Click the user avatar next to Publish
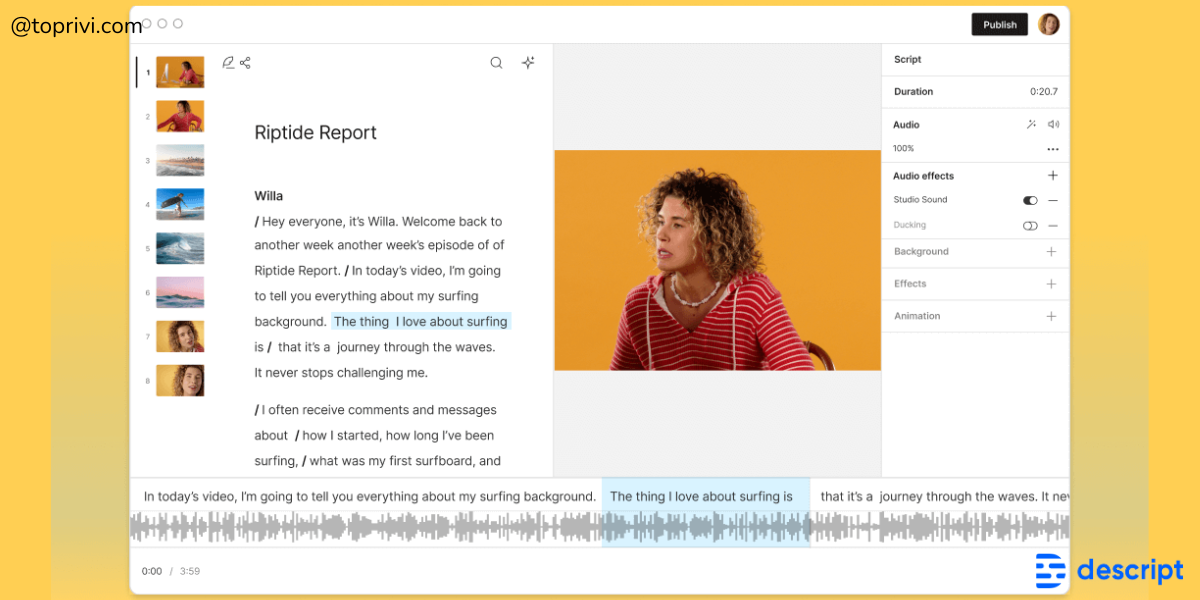 (x=1048, y=24)
